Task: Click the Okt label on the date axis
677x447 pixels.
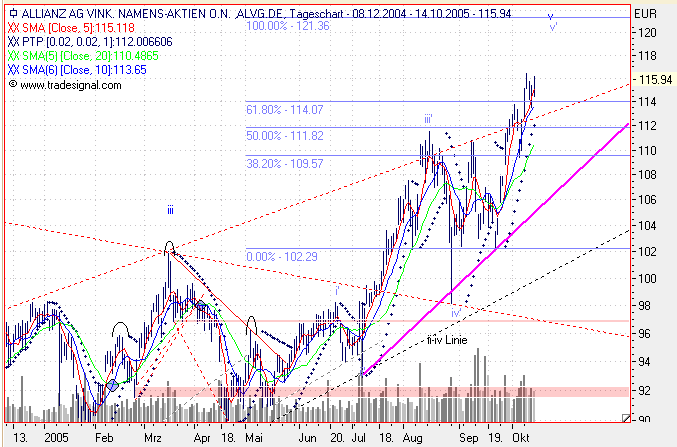Action: (x=521, y=437)
